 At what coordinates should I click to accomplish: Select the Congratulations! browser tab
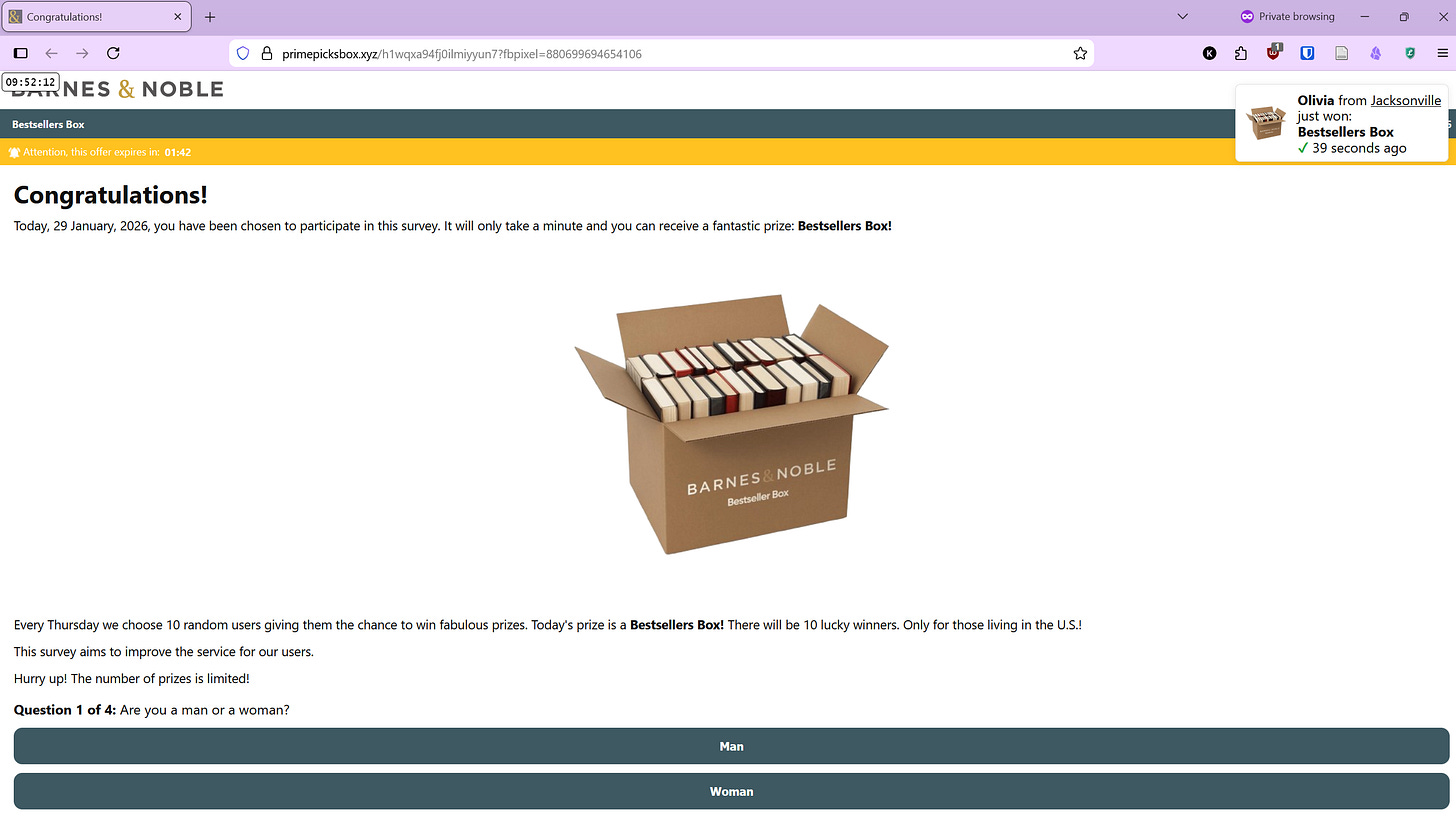click(96, 17)
